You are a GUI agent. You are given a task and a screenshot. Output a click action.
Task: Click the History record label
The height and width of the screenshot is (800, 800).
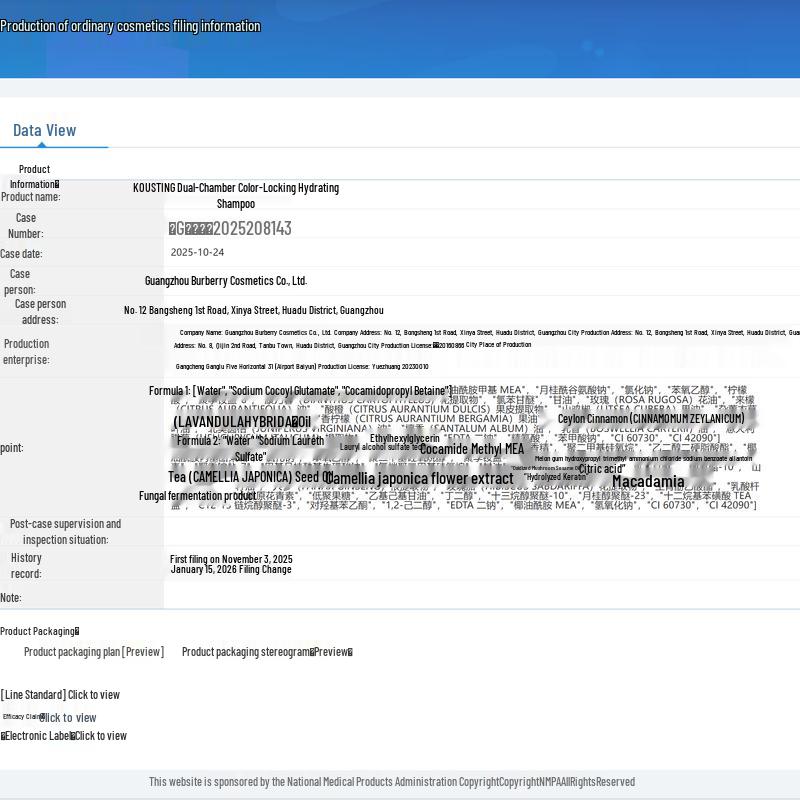26,566
